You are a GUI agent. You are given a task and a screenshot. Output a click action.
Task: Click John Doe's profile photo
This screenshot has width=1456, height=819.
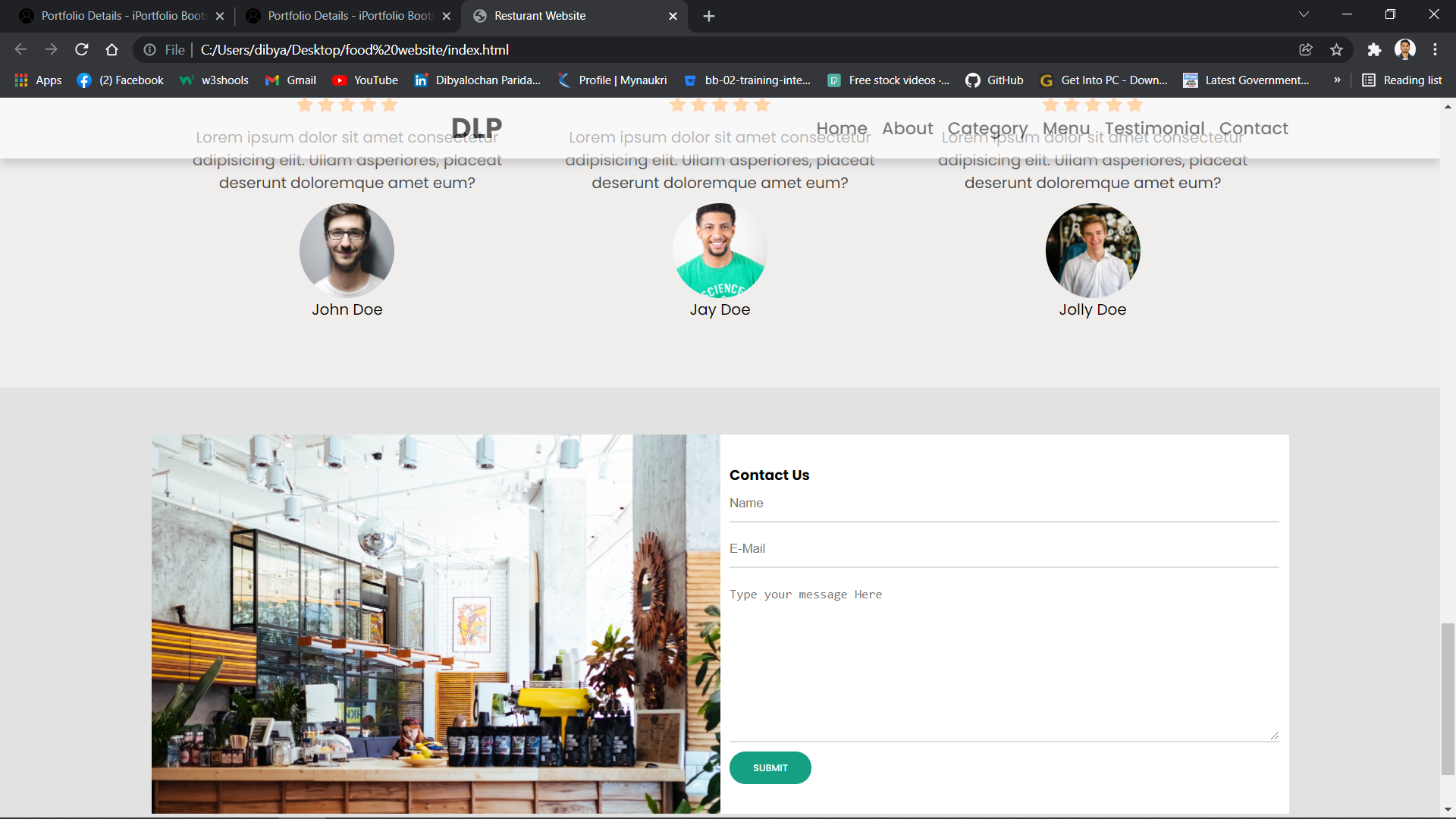pyautogui.click(x=347, y=250)
